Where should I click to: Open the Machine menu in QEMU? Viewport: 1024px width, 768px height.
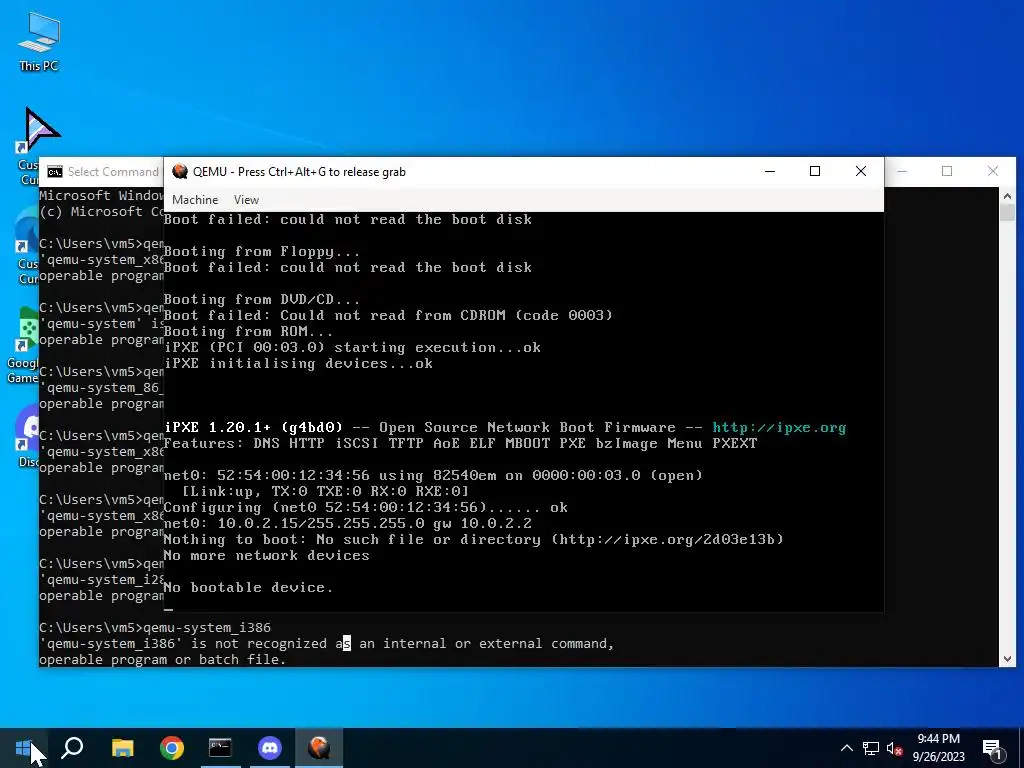point(195,200)
